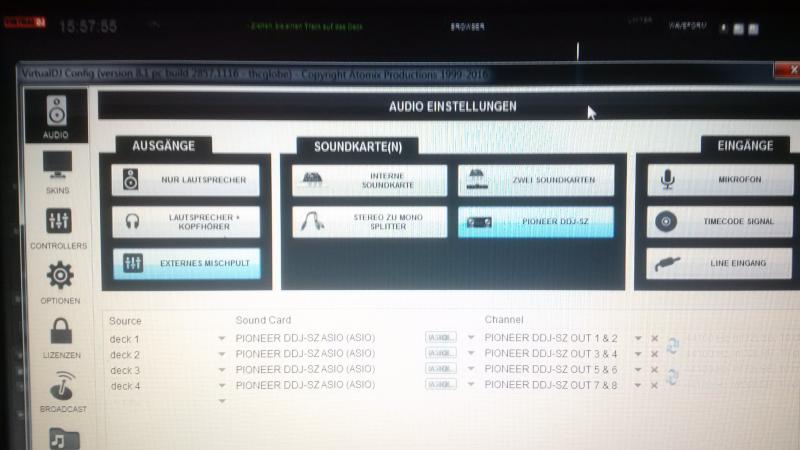Image resolution: width=800 pixels, height=450 pixels.
Task: Click ASIO settings button for deck 4
Action: coord(441,384)
